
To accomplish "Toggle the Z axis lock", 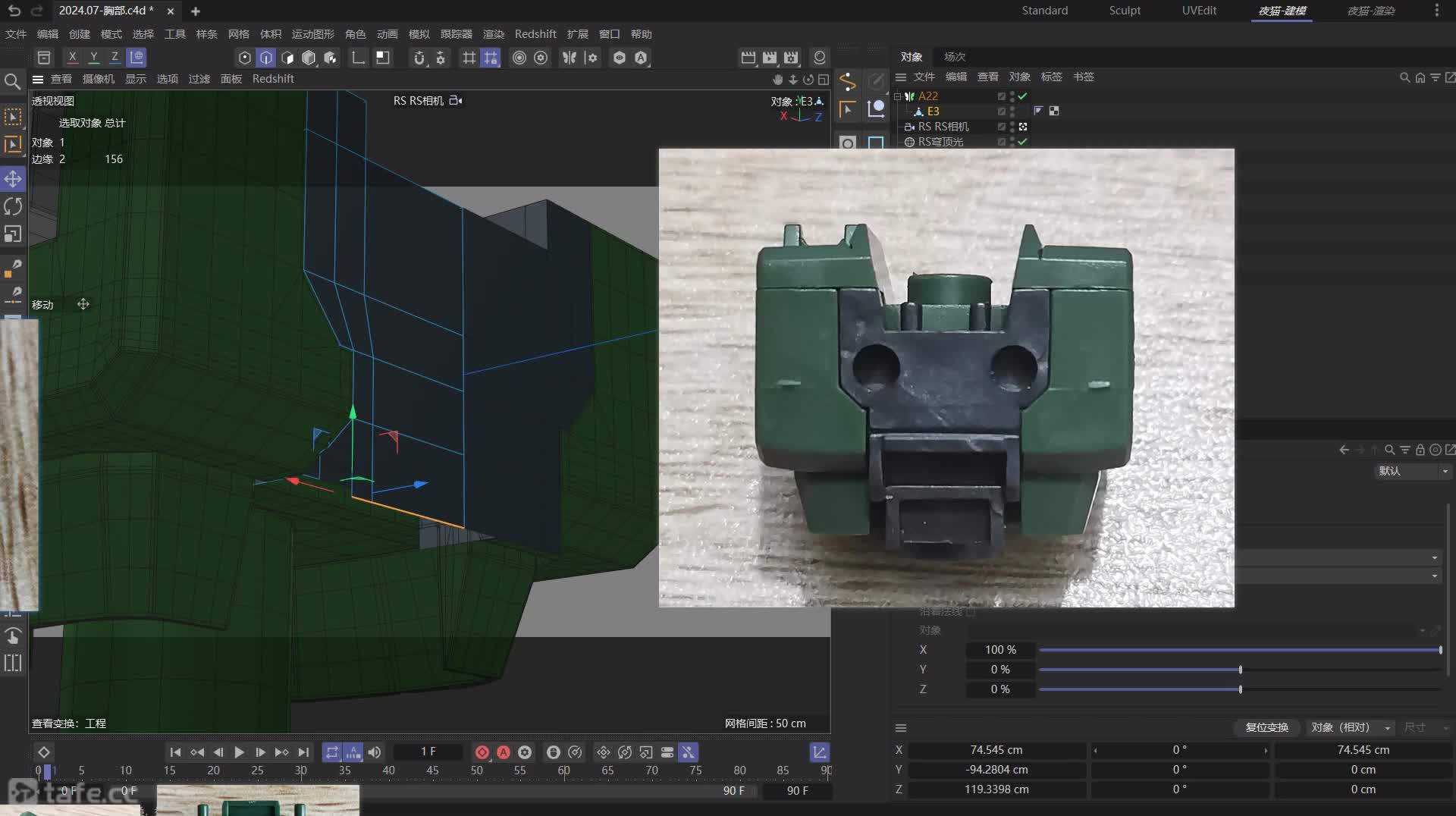I will pyautogui.click(x=115, y=58).
